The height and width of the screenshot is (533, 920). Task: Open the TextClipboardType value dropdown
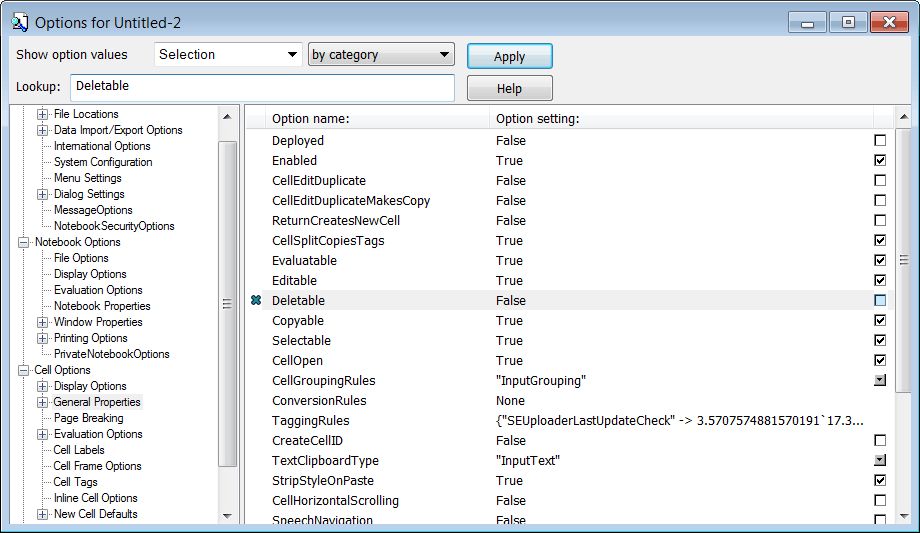pyautogui.click(x=880, y=460)
